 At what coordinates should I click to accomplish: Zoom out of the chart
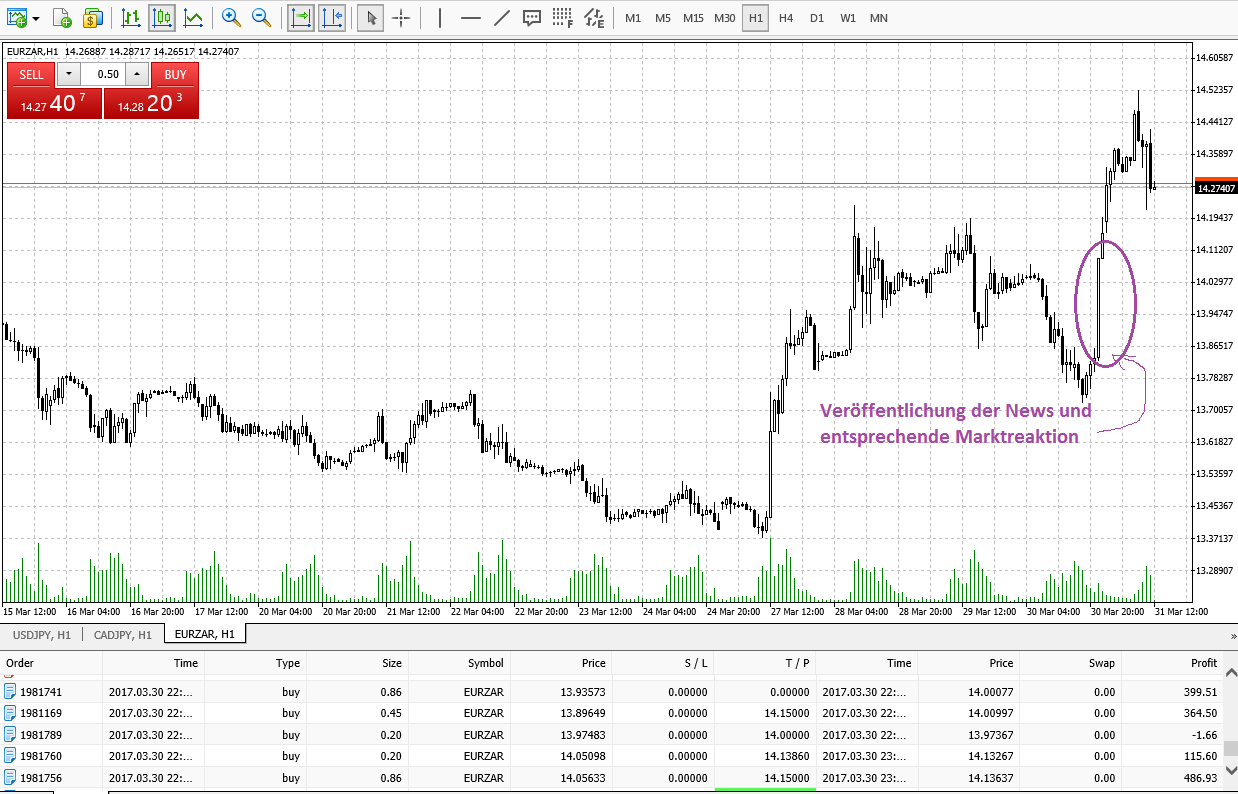[x=261, y=18]
